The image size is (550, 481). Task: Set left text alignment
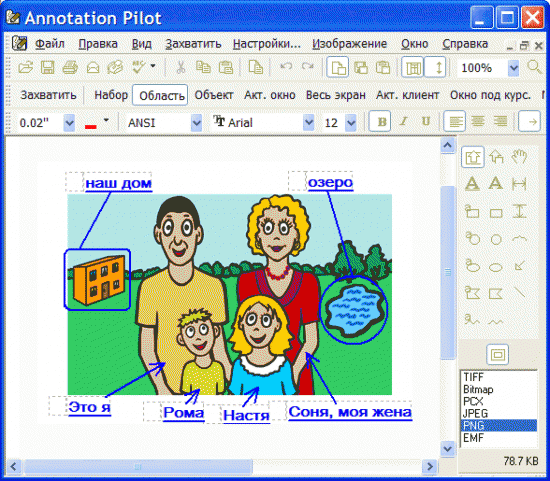455,122
